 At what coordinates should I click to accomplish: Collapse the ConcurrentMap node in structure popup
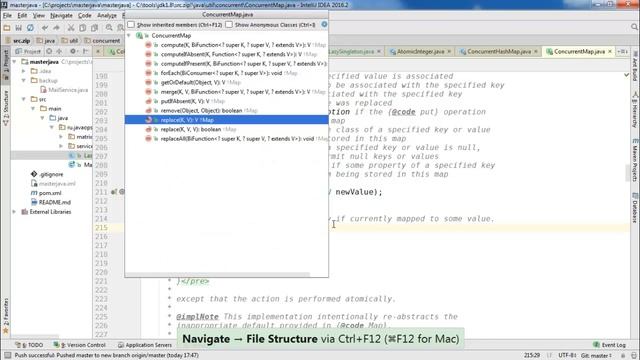(x=129, y=36)
